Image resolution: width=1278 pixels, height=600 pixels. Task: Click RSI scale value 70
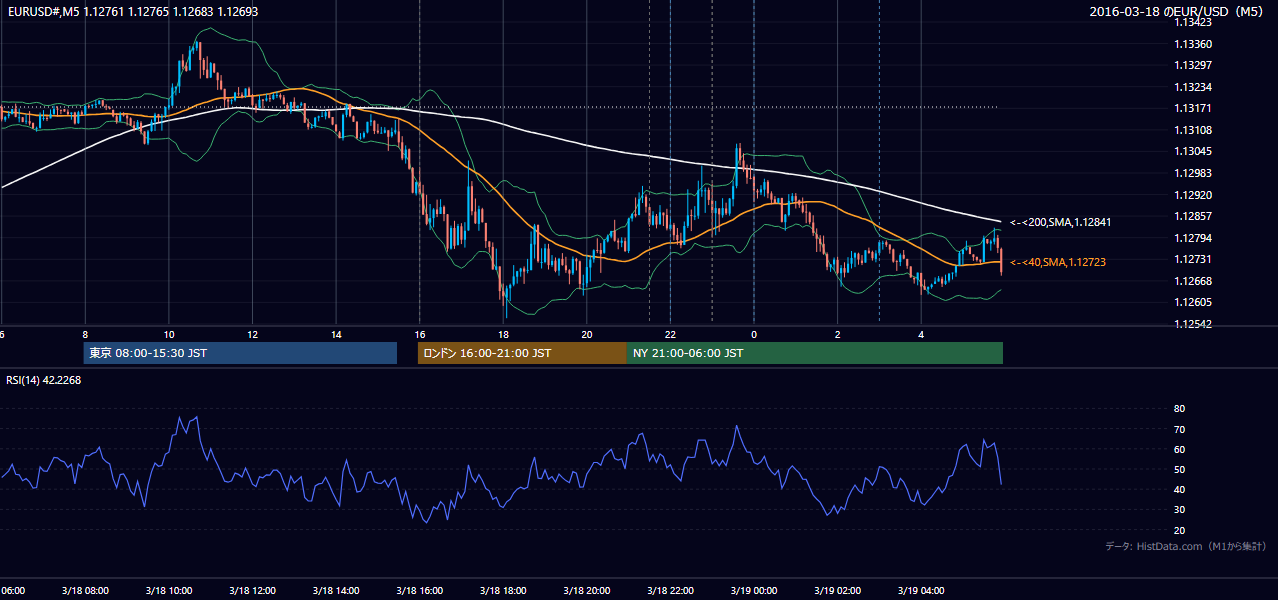[1180, 429]
